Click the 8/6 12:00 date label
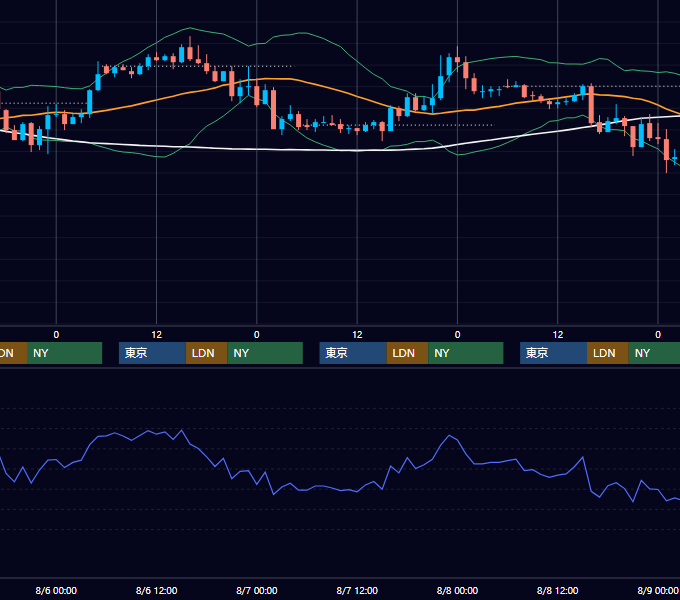680x600 pixels. pyautogui.click(x=157, y=590)
